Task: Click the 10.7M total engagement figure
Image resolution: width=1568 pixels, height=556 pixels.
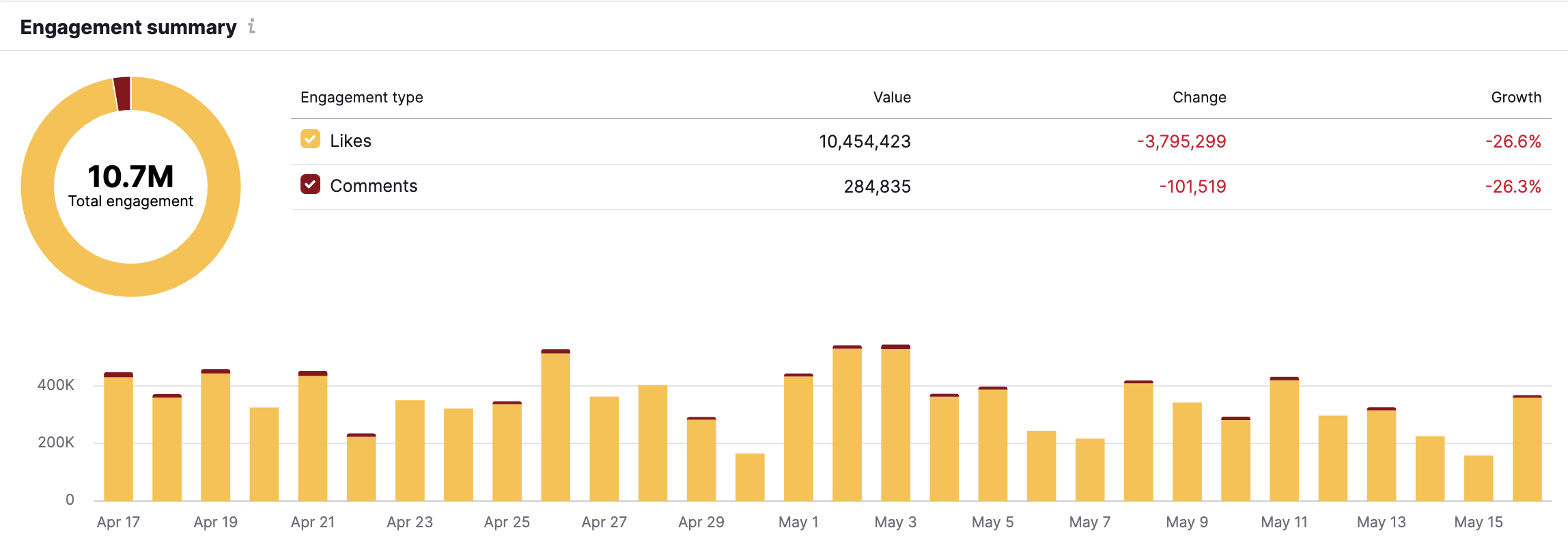Action: click(x=130, y=176)
